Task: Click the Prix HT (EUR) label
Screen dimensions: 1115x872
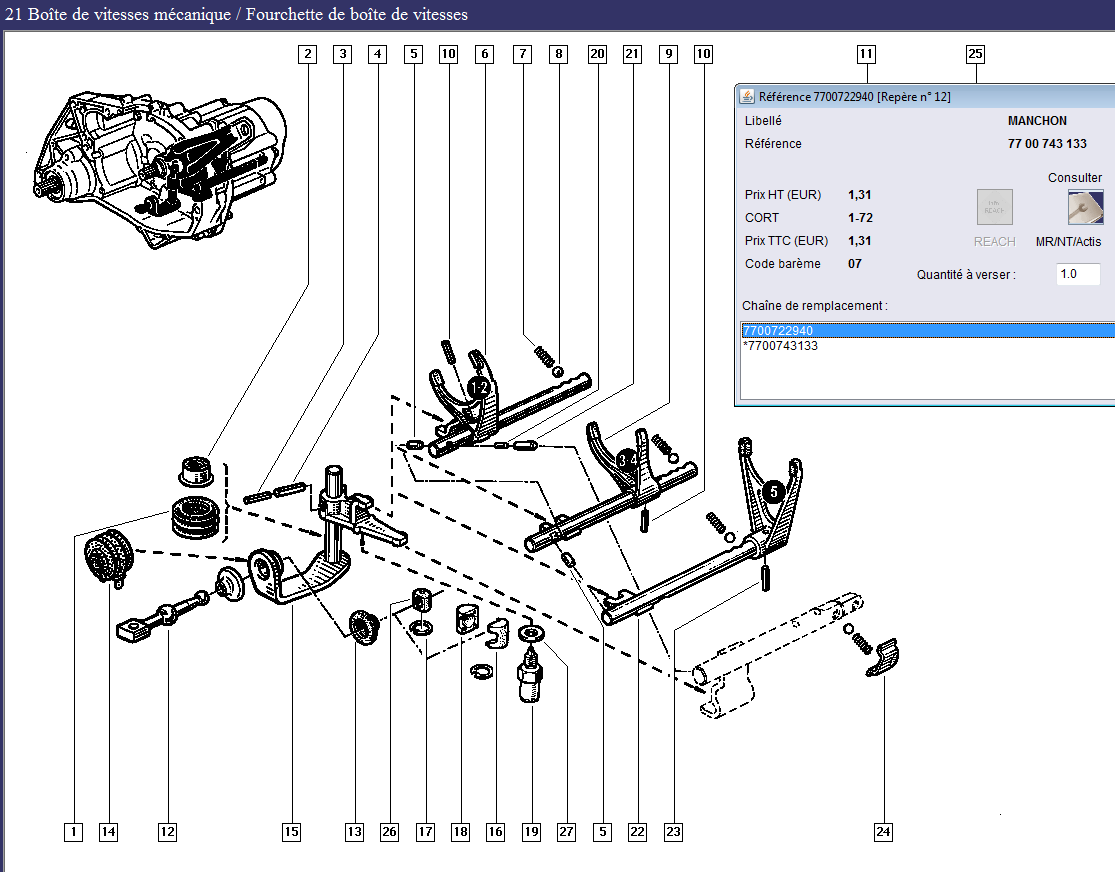Action: (783, 195)
